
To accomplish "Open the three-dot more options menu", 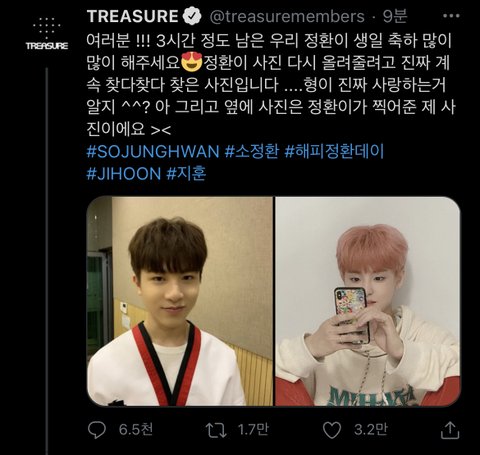I will tap(451, 16).
